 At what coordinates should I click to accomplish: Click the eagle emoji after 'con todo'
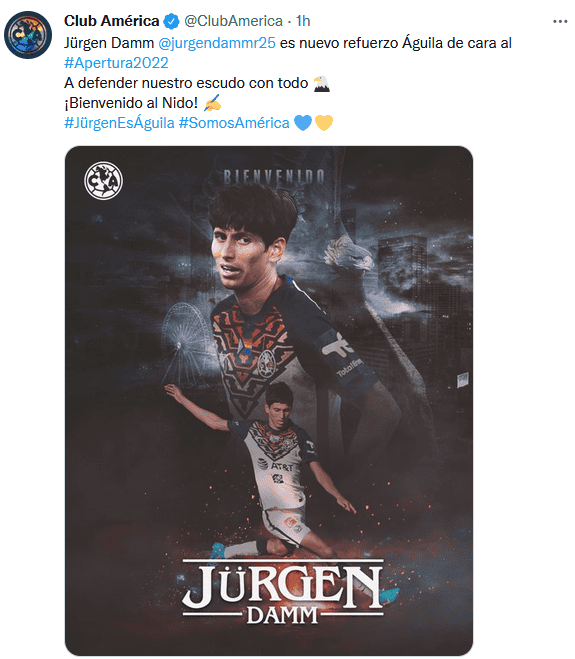322,83
